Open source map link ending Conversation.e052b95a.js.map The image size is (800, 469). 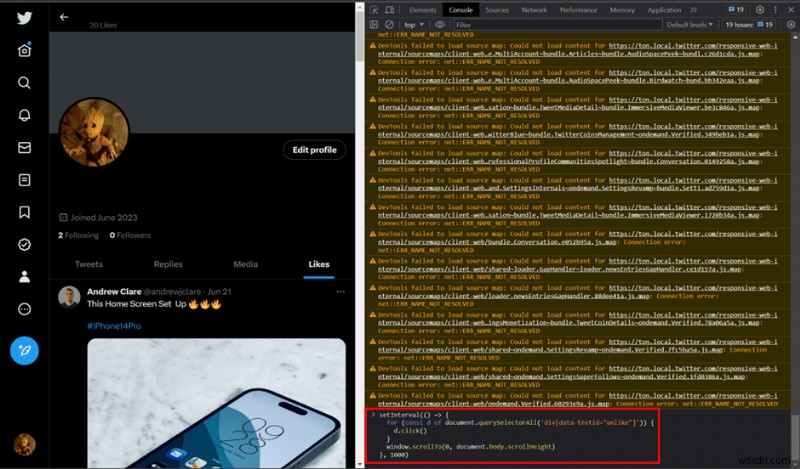[x=578, y=238]
